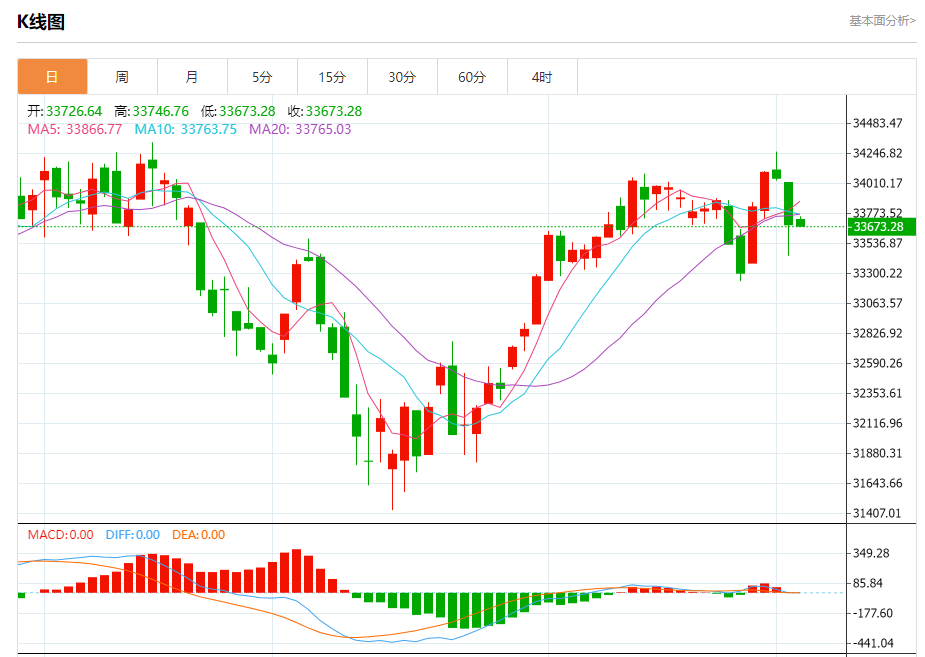Switch to the 周 weekly tab
925x657 pixels.
122,77
